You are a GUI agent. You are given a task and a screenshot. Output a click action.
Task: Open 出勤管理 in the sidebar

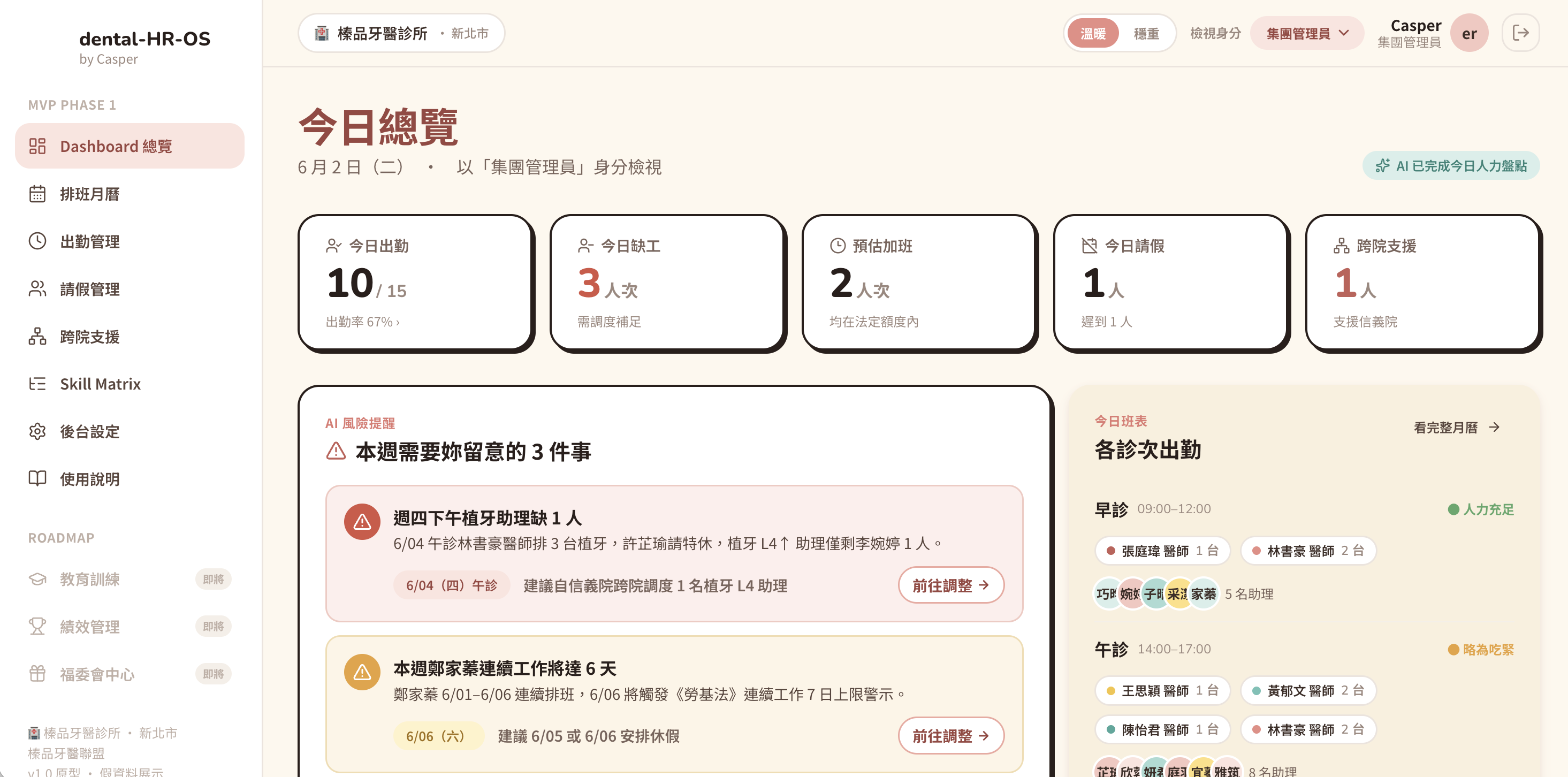click(130, 241)
